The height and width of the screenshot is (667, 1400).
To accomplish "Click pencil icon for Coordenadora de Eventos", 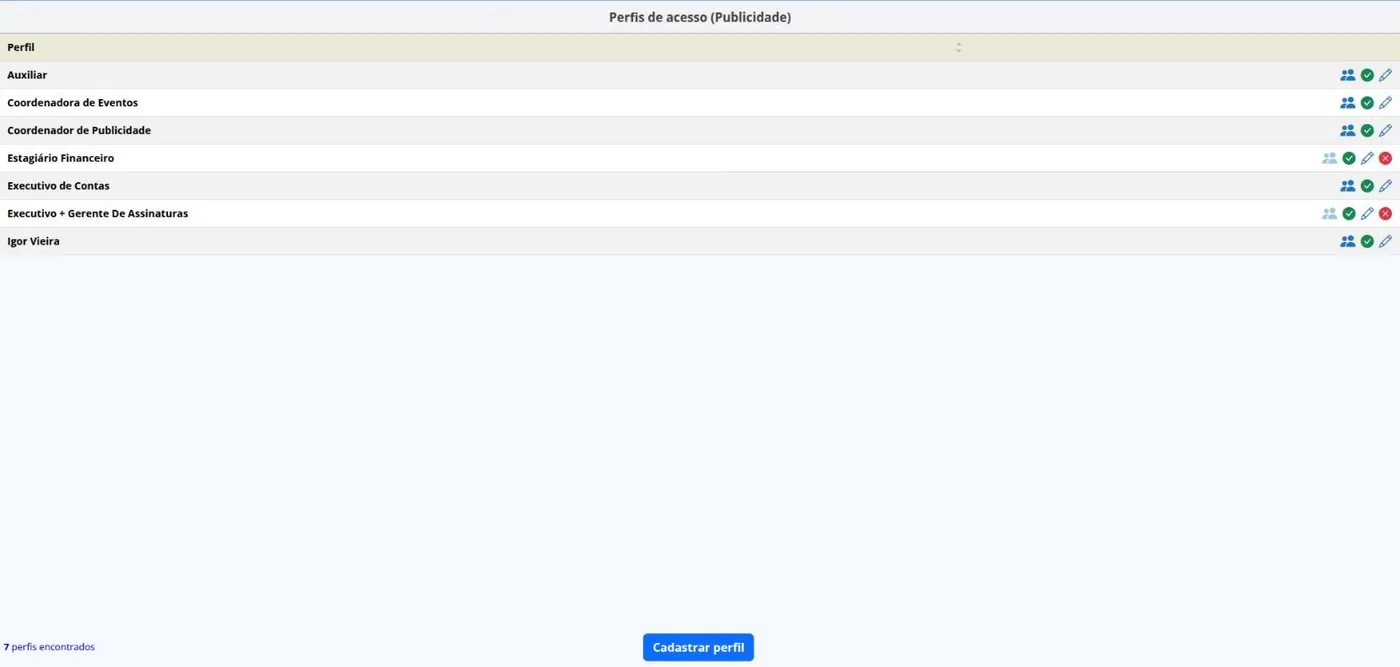I will pos(1385,103).
